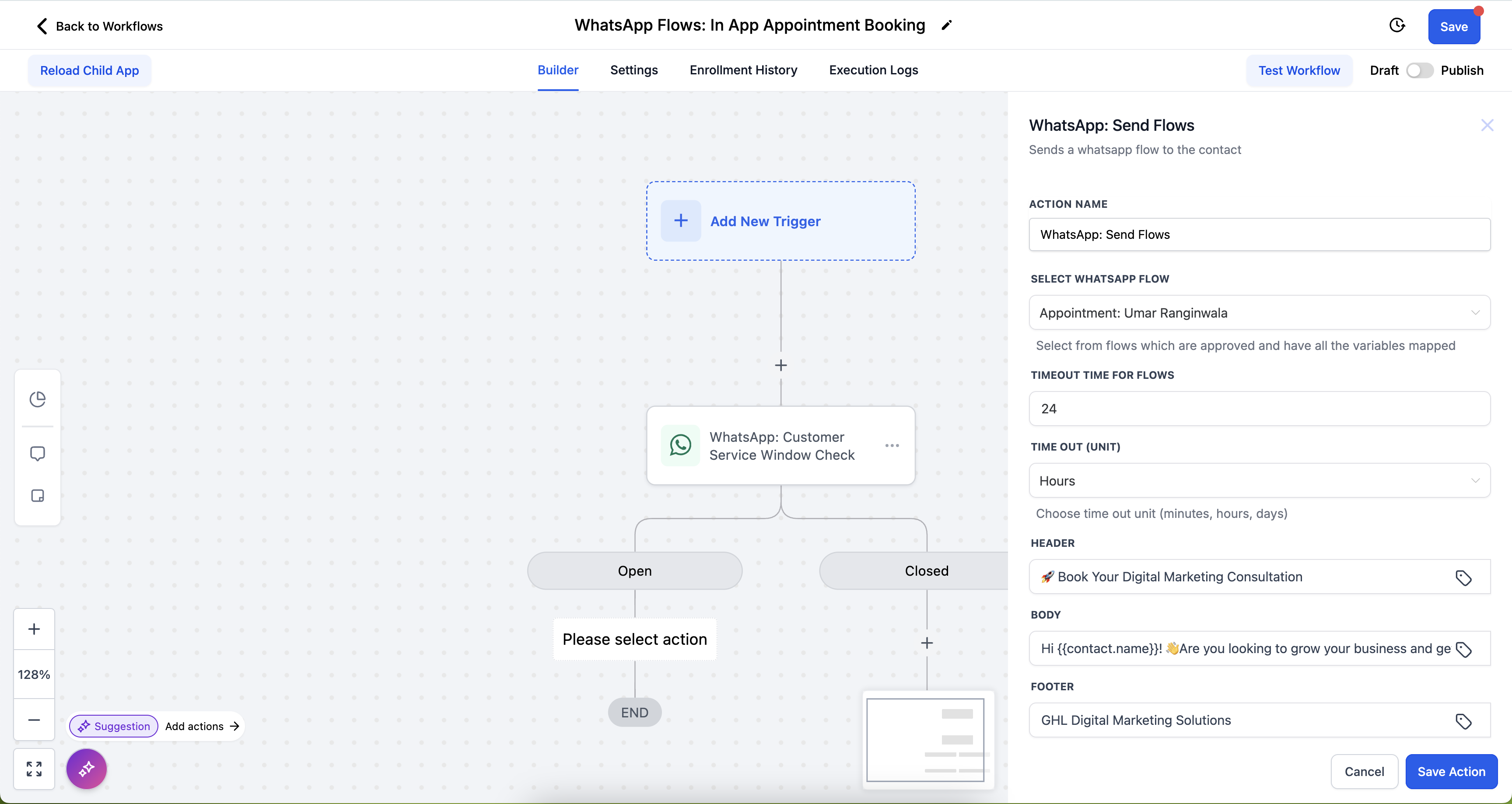Expand the Select WhatsApp Flow dropdown

click(1259, 313)
